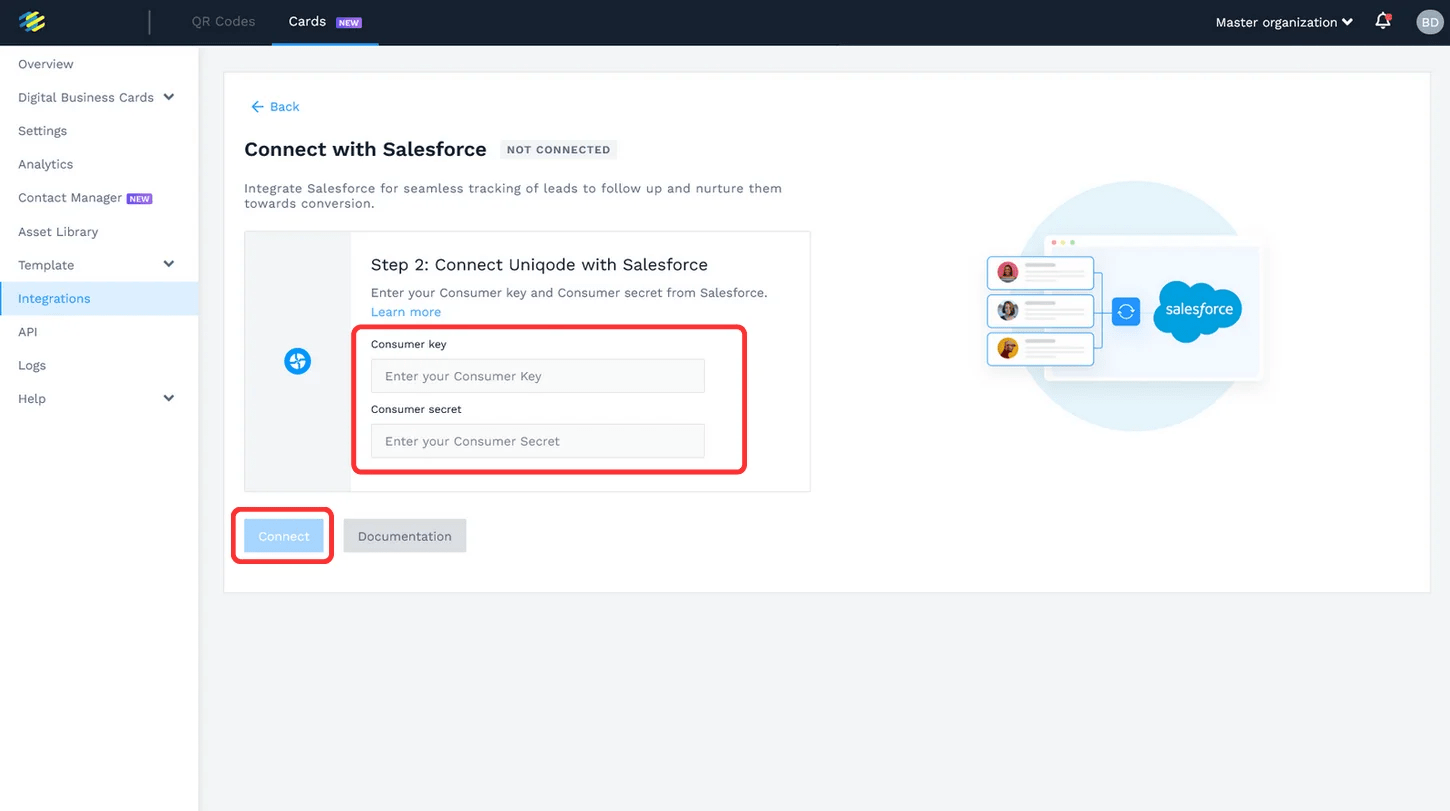Select Integrations in the sidebar
The image size is (1450, 811).
click(54, 298)
